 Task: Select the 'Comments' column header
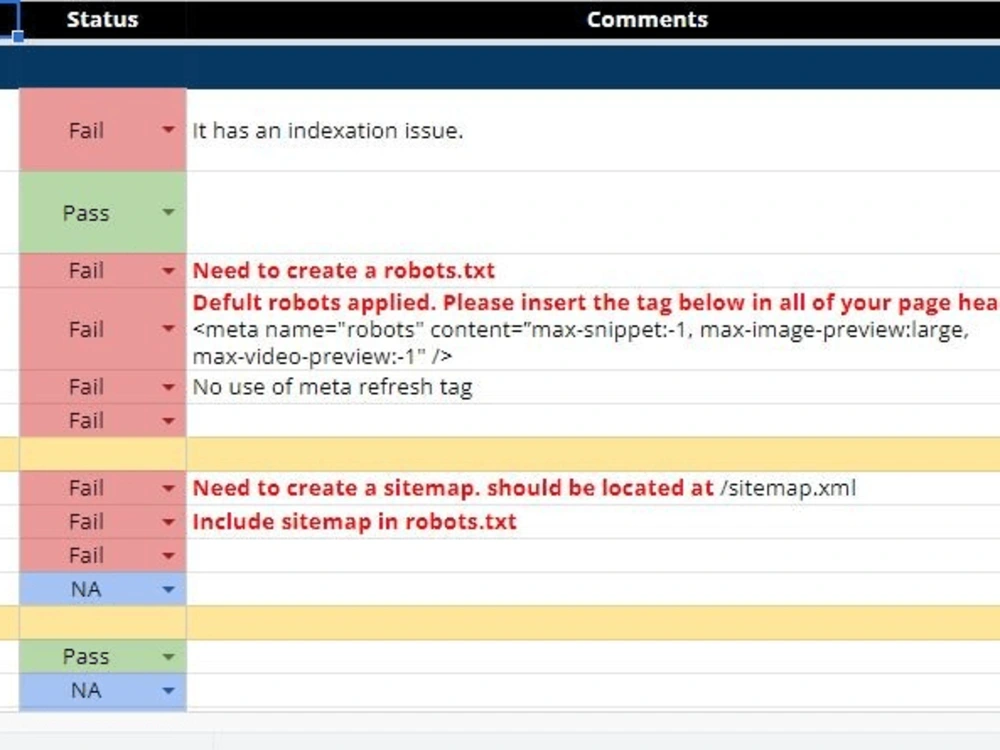pos(647,20)
